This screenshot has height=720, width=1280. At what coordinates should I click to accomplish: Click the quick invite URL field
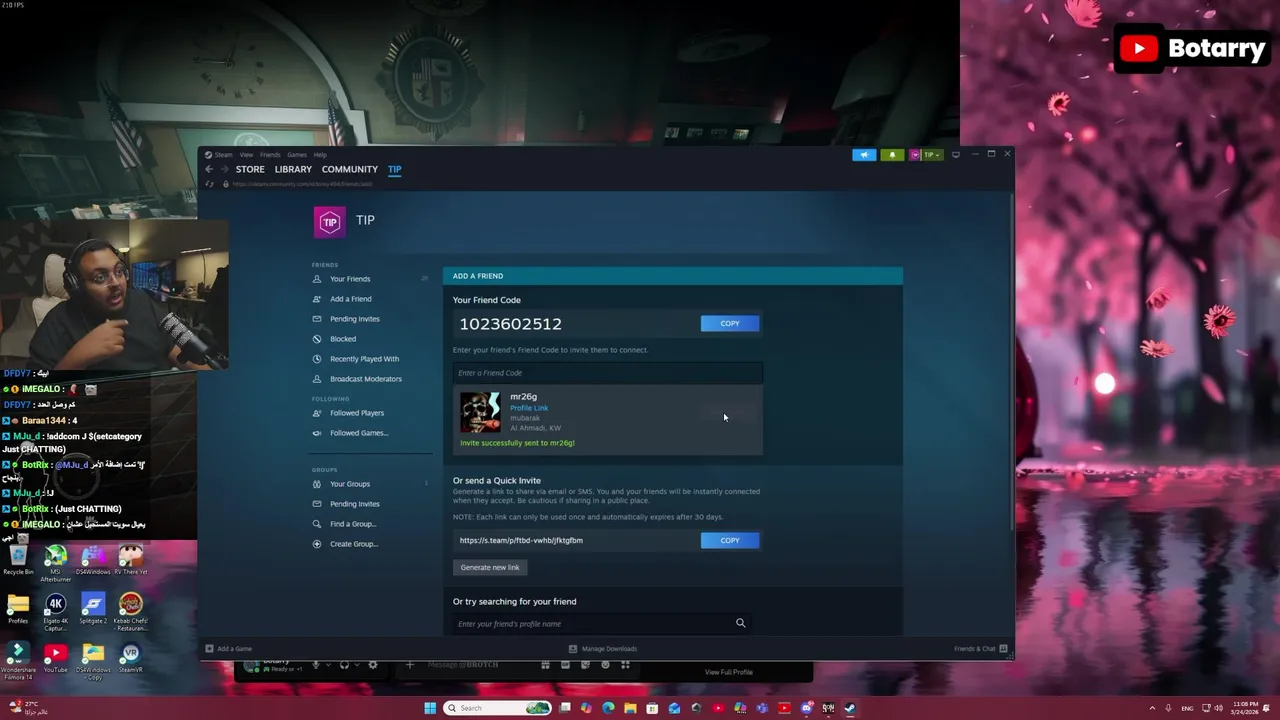pos(576,540)
